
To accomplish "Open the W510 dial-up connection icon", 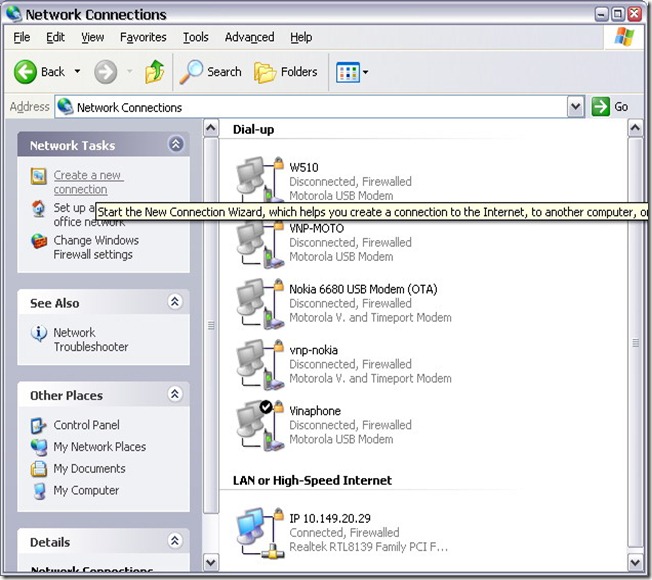I will point(260,179).
